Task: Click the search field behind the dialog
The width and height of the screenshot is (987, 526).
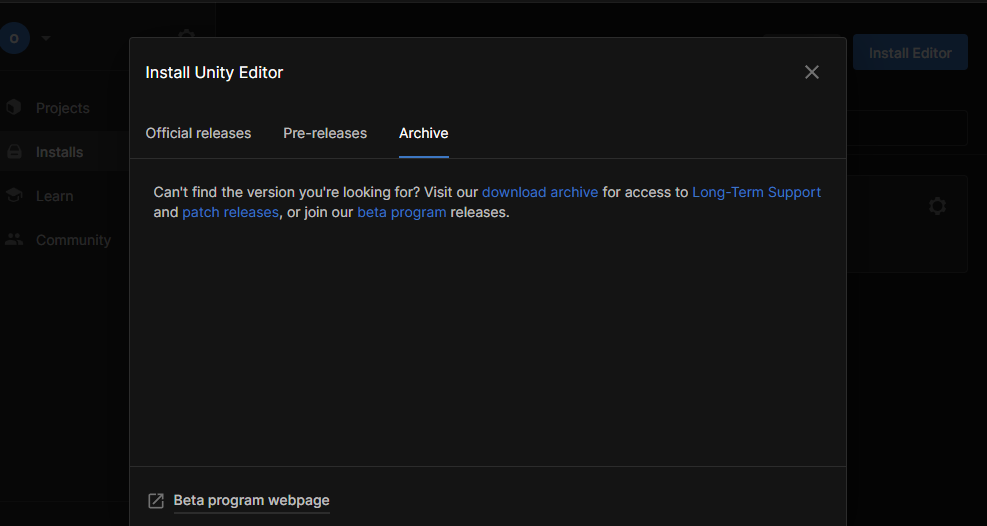Action: click(x=906, y=128)
